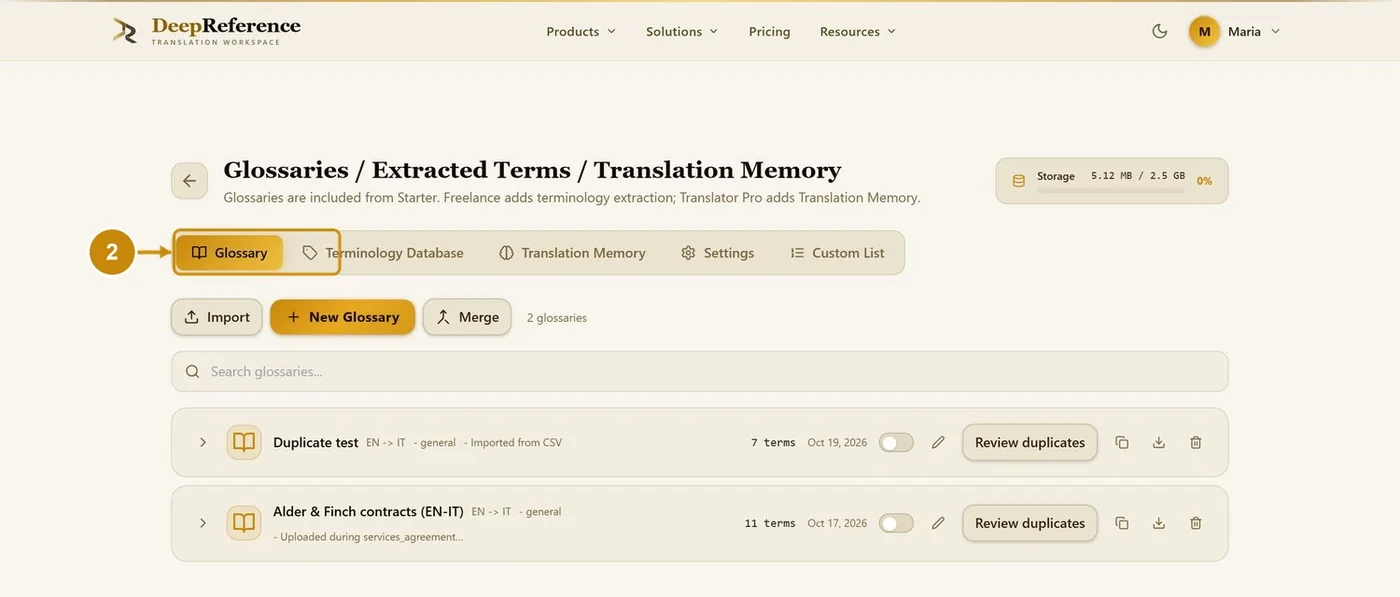Download the Alder & Finch contracts glossary

pos(1159,523)
